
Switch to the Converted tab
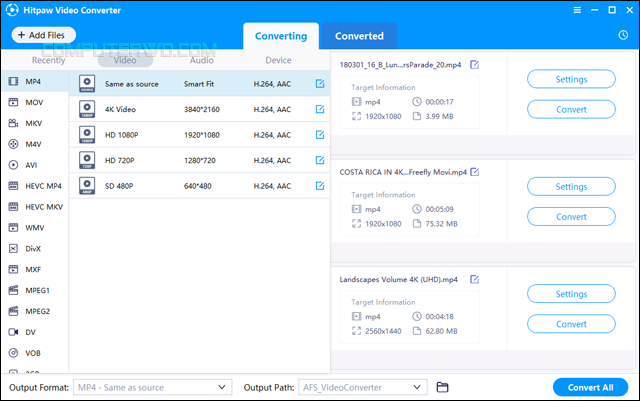(x=359, y=36)
